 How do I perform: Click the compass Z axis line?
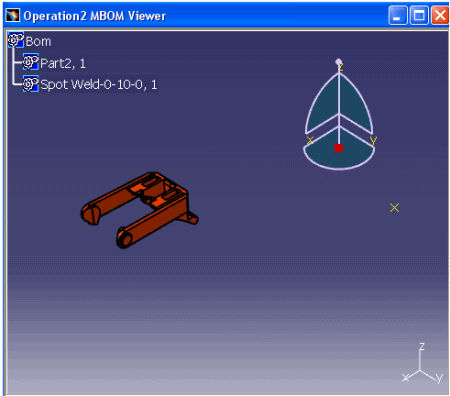pos(339,103)
